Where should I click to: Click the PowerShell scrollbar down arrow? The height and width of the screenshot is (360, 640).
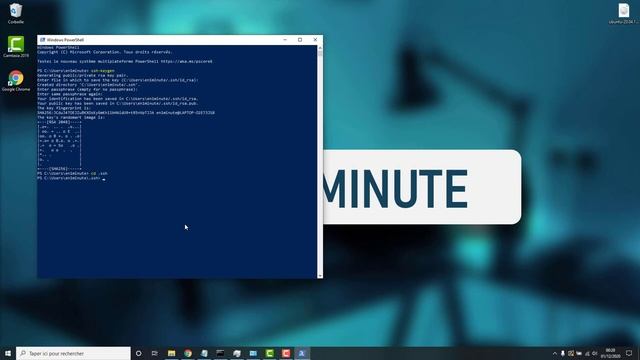320,276
